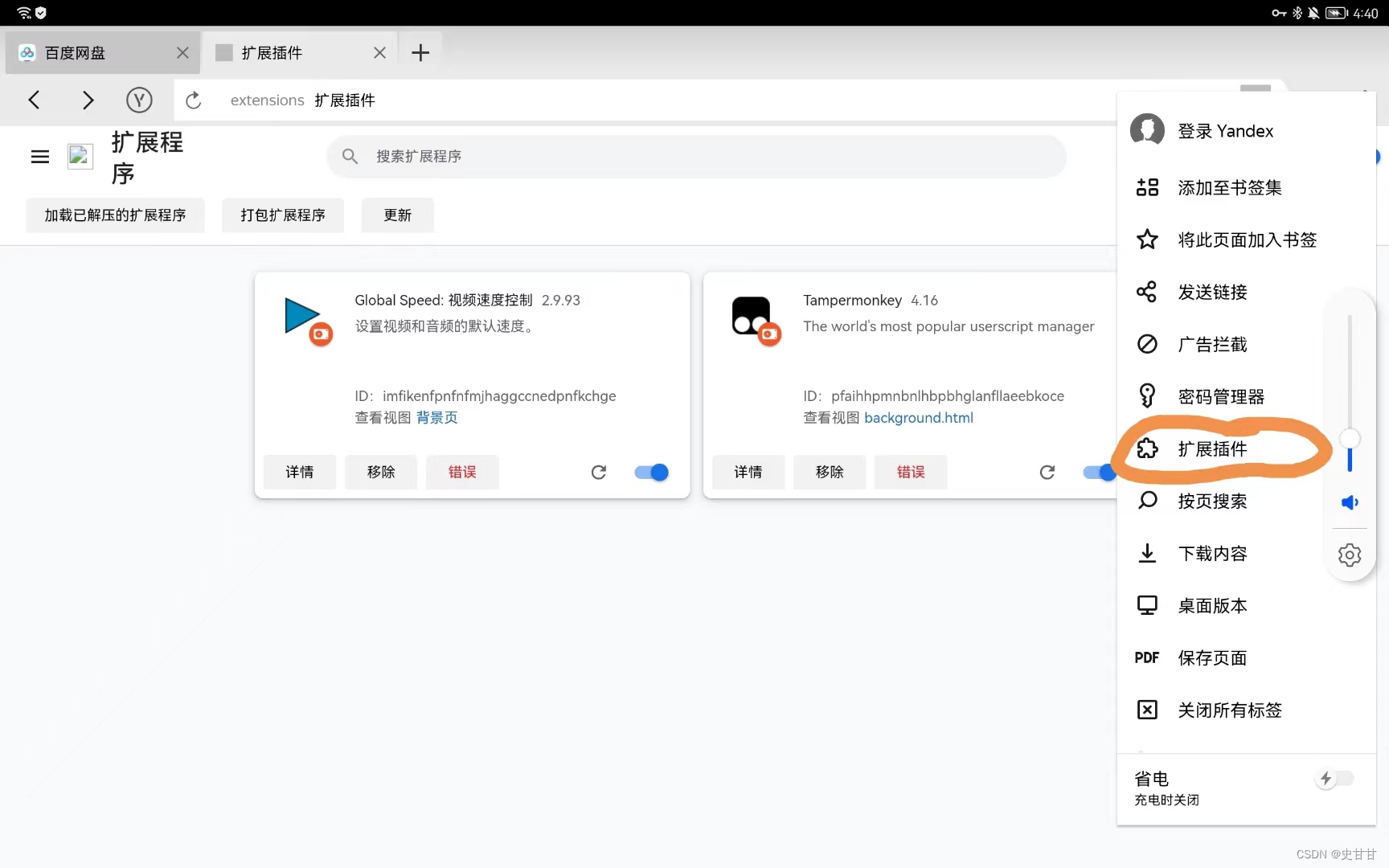The width and height of the screenshot is (1389, 868).
Task: Open 详情 for Global Speed
Action: coord(300,472)
